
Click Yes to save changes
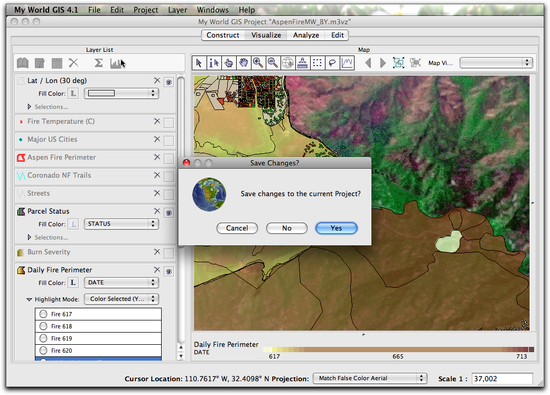[x=336, y=228]
